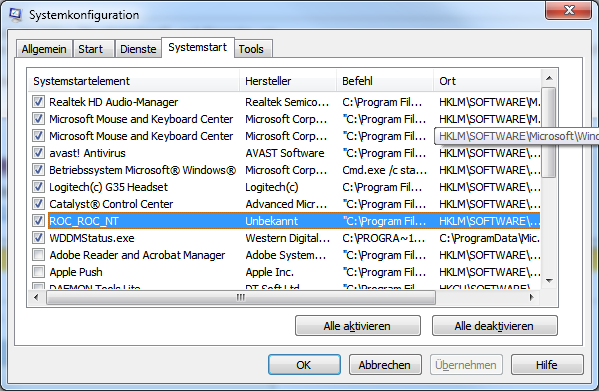Select the Logitech(c) G35 Headset entry
This screenshot has width=599, height=391.
(x=108, y=187)
